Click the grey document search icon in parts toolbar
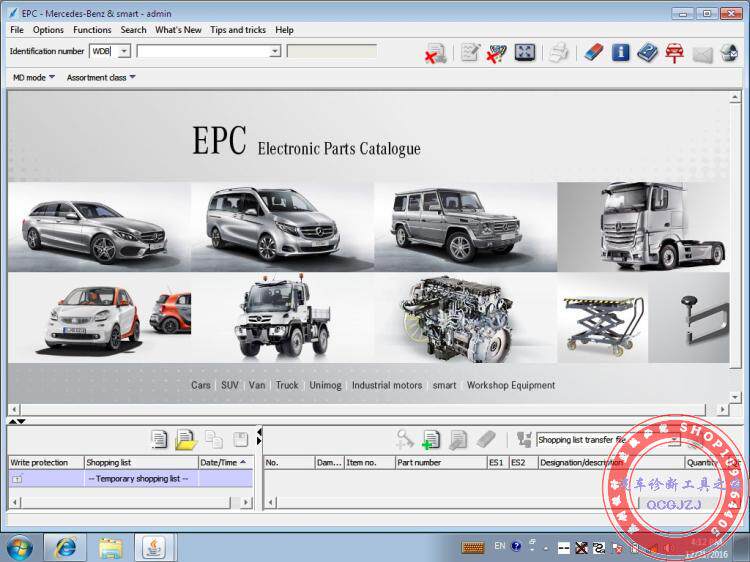 [x=458, y=440]
